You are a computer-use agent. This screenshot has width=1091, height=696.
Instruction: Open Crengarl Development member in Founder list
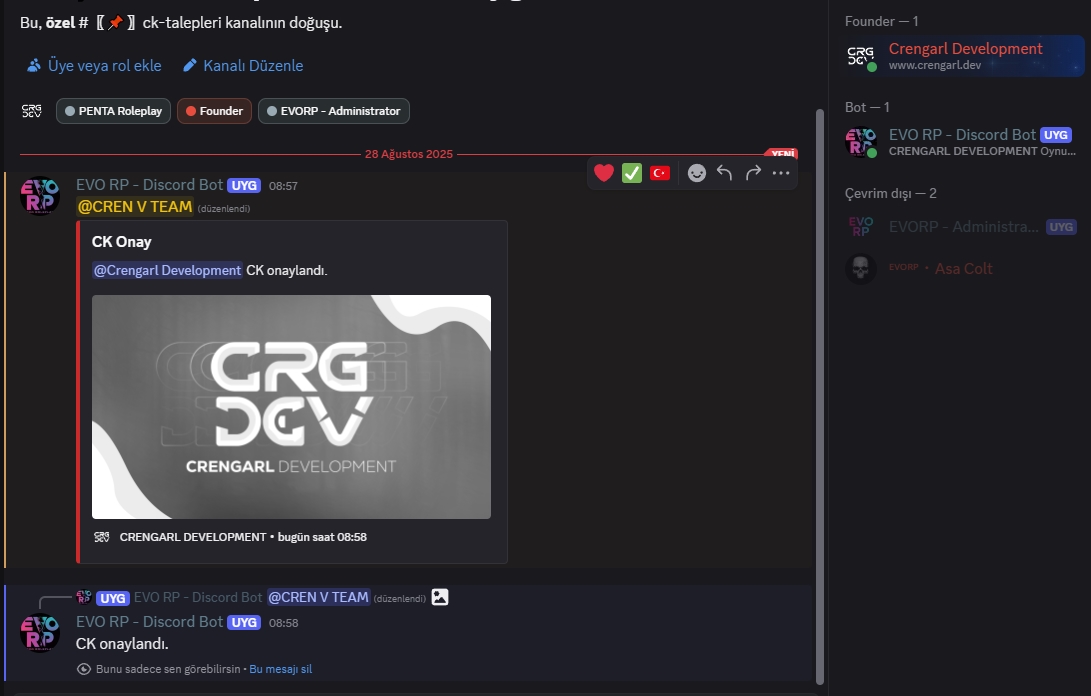[963, 56]
